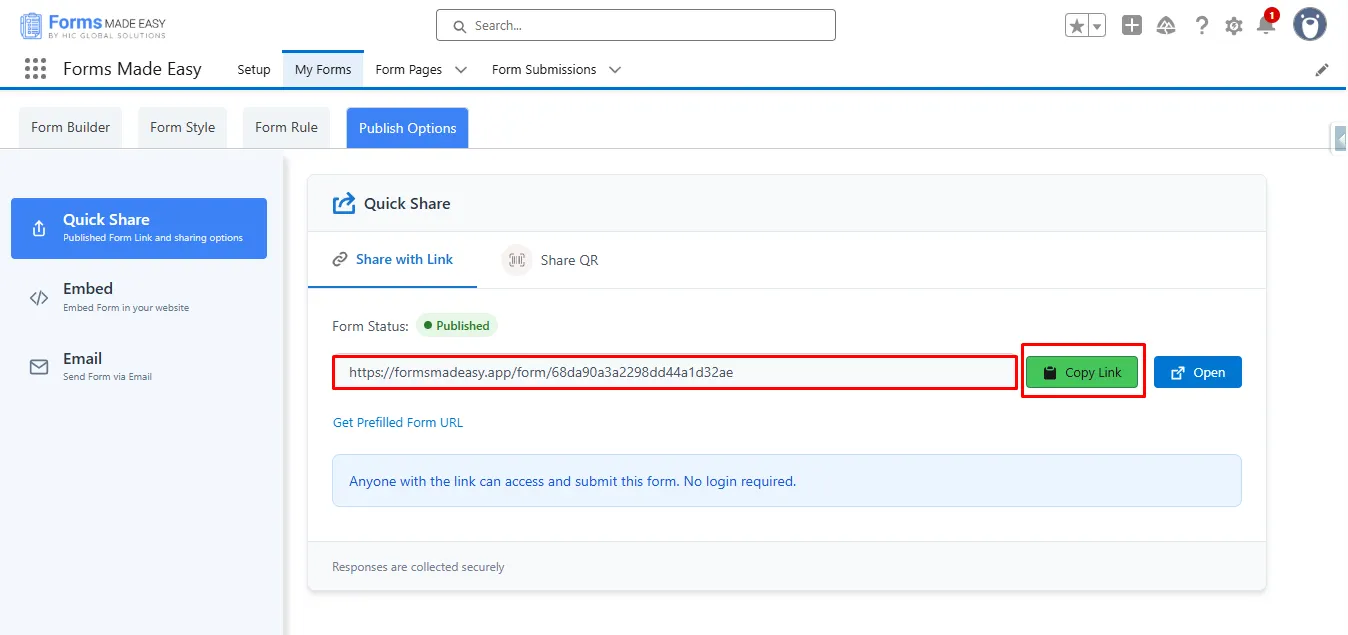Open the notifications bell
Viewport: 1348px width, 635px height.
point(1266,25)
